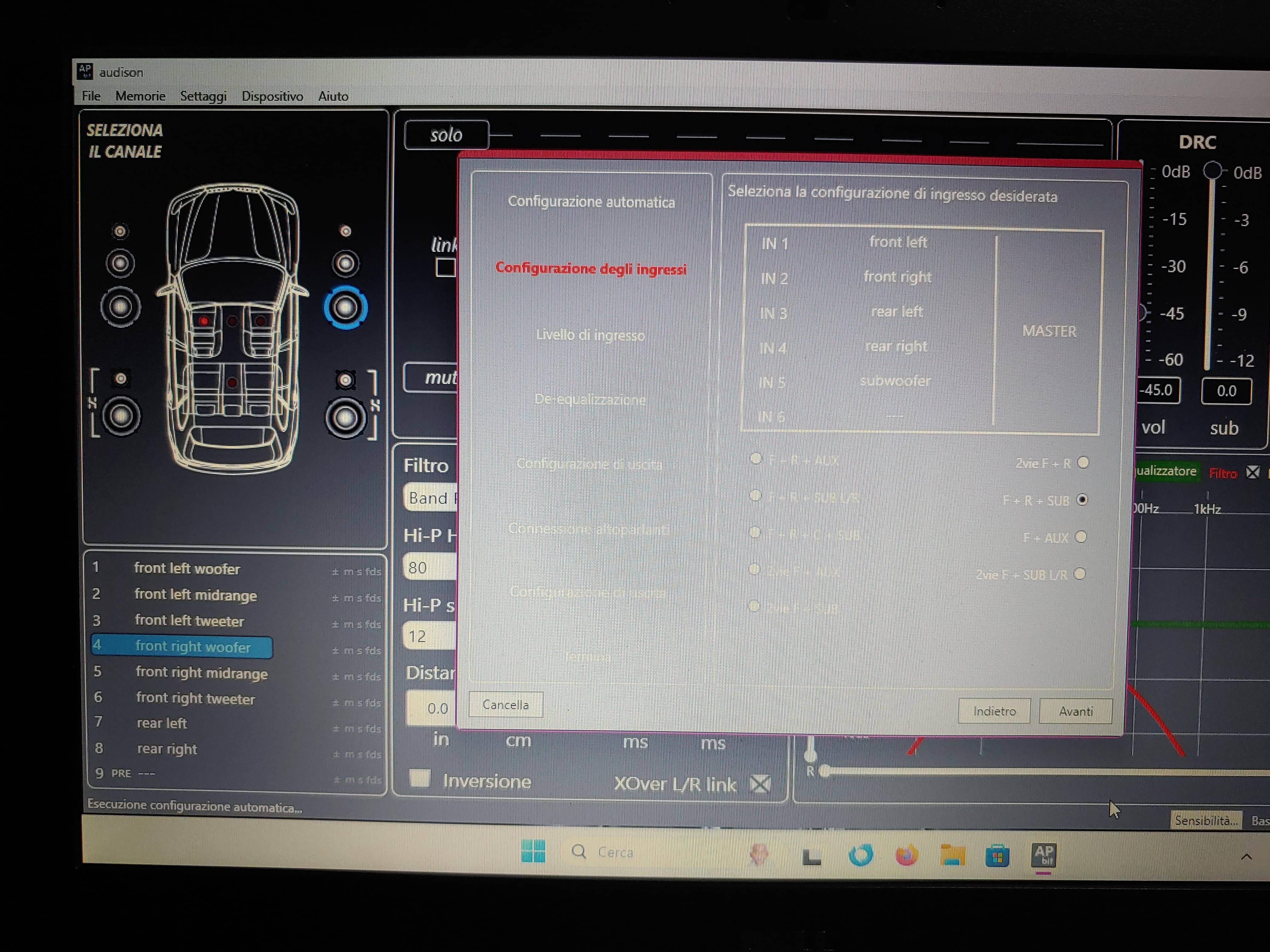
Task: Select front right midrange speaker on car diagram
Action: 345,263
